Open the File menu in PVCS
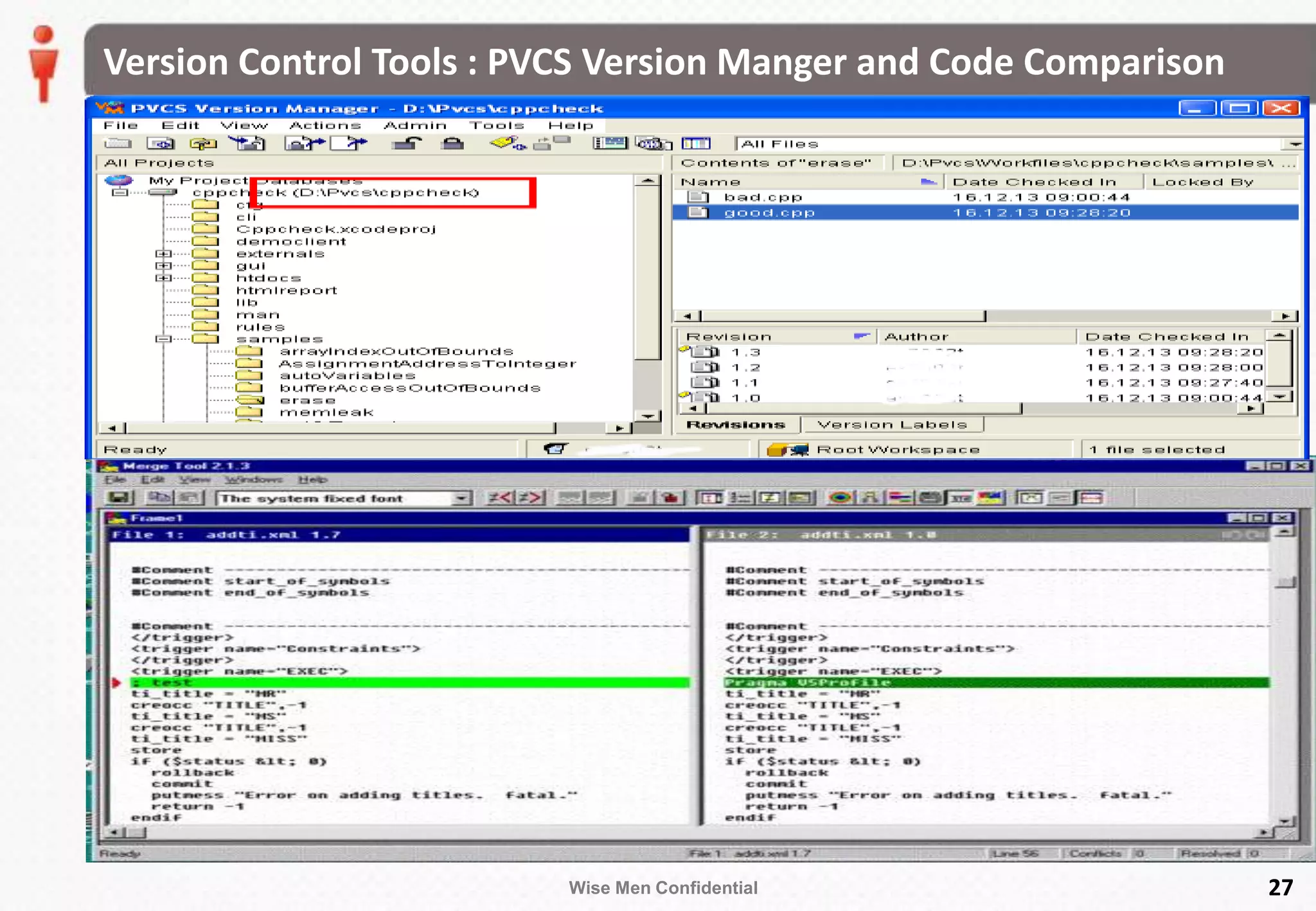The width and height of the screenshot is (1316, 911). point(121,125)
